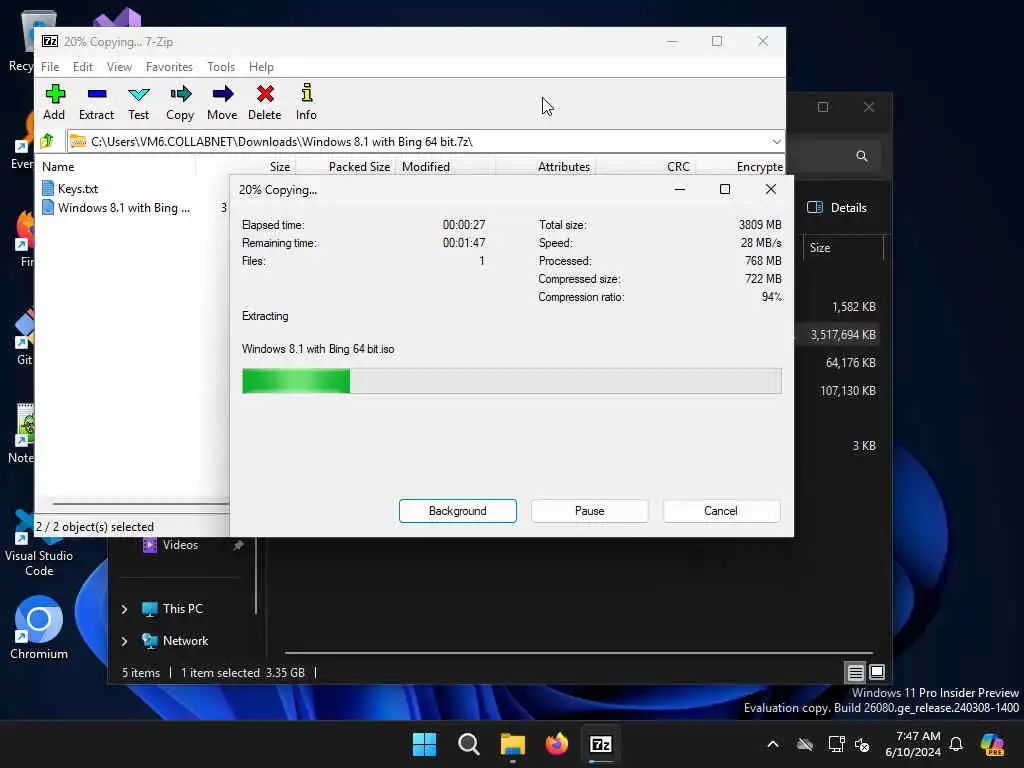Click the search icon in File Explorer
Screen dimensions: 1024x768
tap(861, 156)
